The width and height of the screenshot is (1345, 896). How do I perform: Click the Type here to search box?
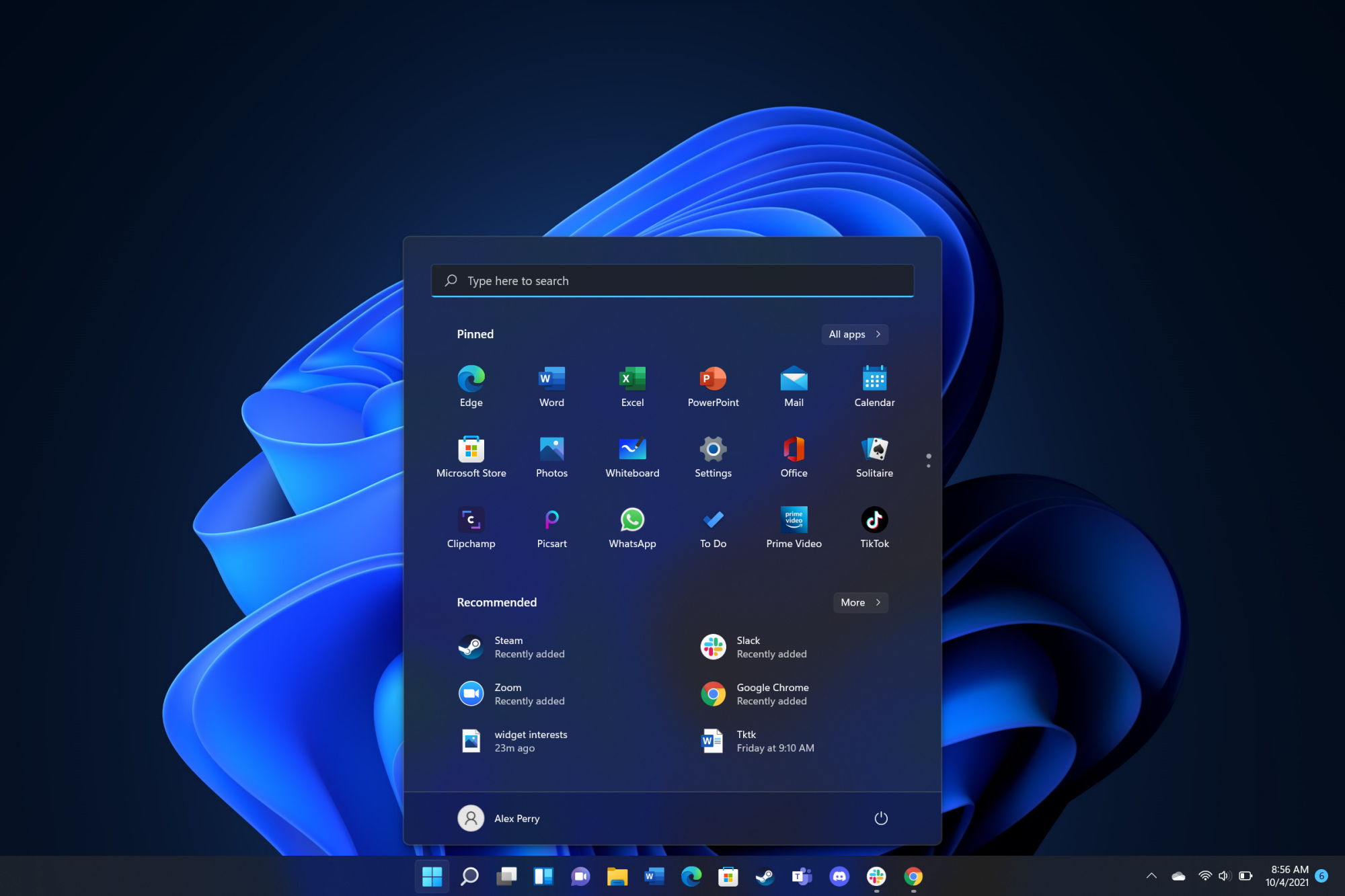point(672,280)
